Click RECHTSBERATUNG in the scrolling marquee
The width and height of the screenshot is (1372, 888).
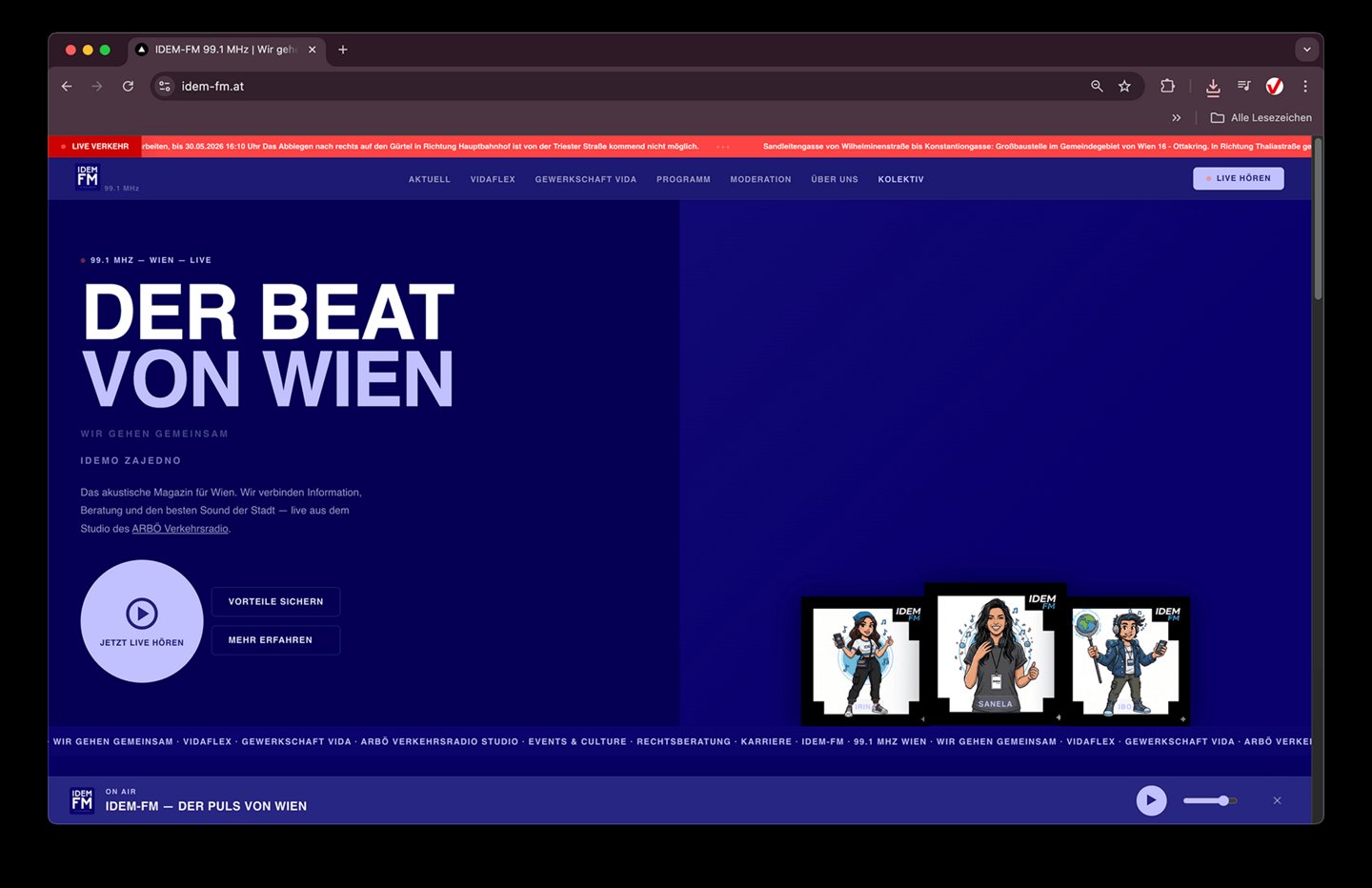tap(683, 741)
